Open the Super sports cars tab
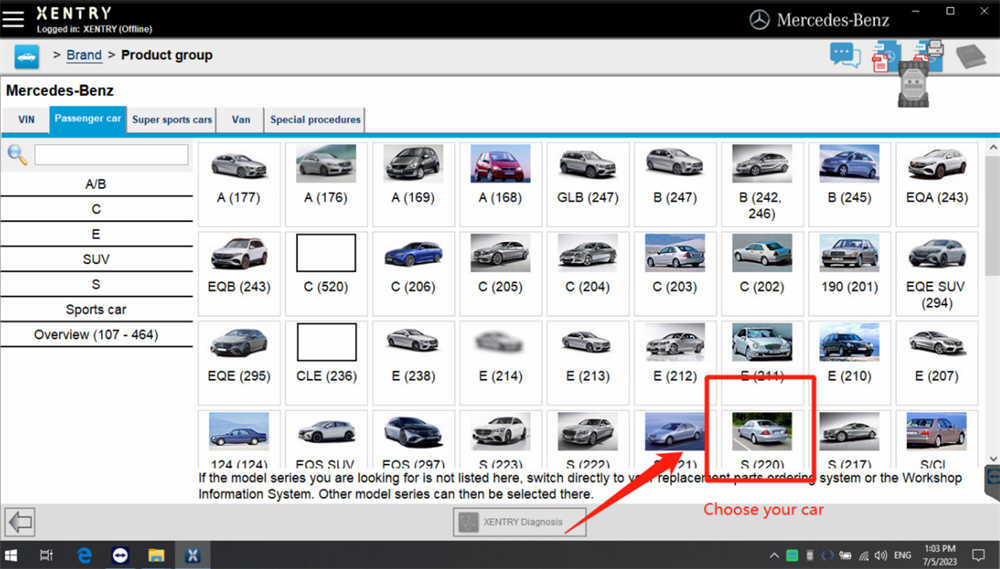 (x=172, y=120)
